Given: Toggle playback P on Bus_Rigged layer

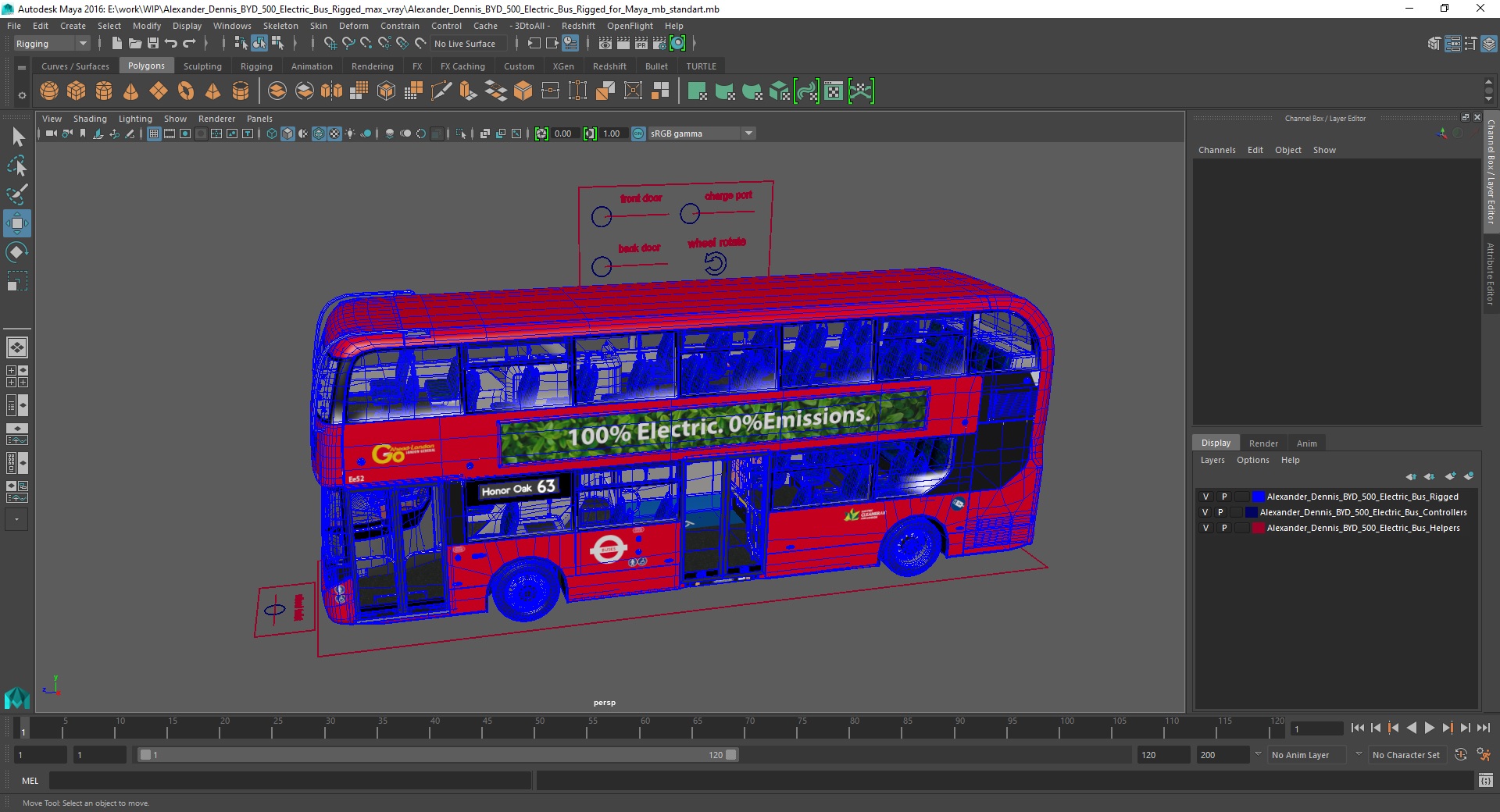Looking at the screenshot, I should pos(1224,497).
